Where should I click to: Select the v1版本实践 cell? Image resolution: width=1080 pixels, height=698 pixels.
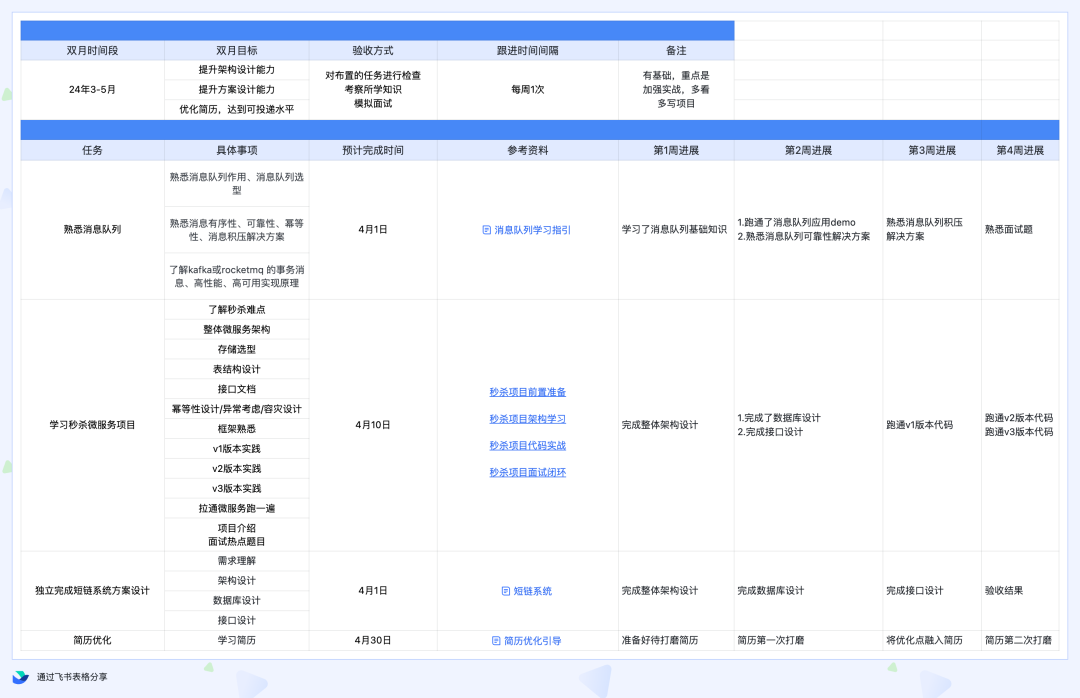pyautogui.click(x=237, y=449)
